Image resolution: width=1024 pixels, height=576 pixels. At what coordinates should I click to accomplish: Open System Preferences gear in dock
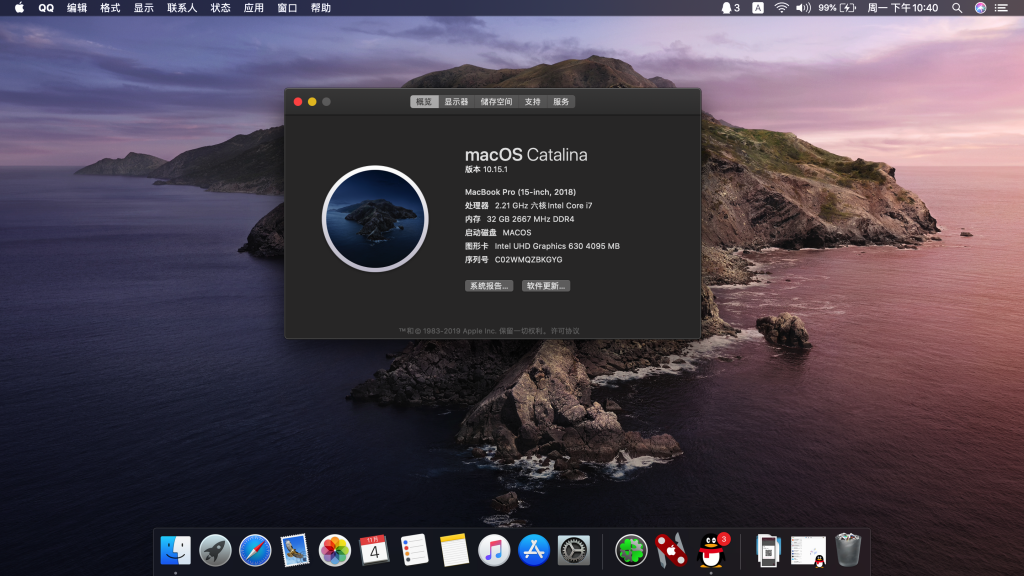[x=574, y=550]
